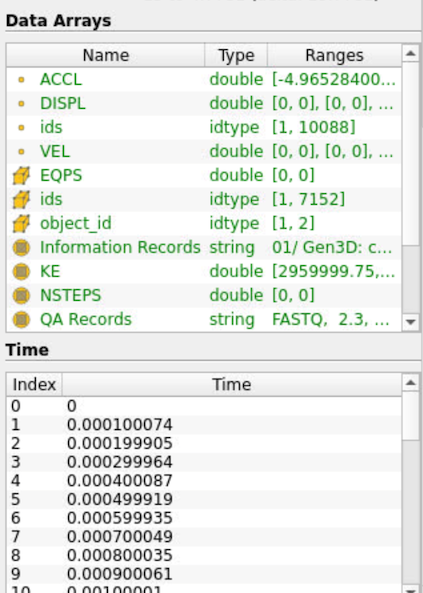Select time value 0.000400087
The width and height of the screenshot is (423, 593).
pyautogui.click(x=120, y=481)
